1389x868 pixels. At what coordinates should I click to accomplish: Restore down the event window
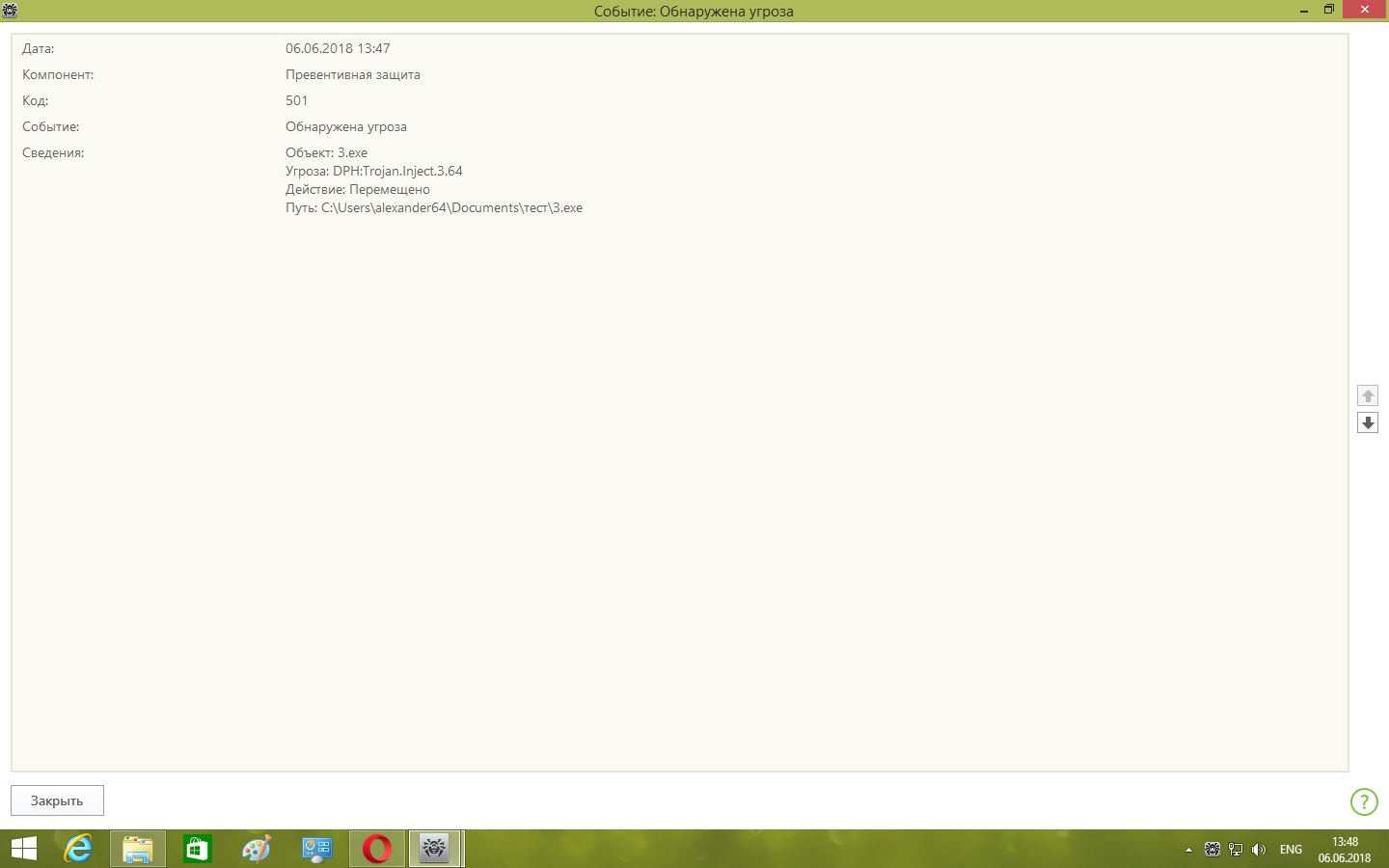[1329, 10]
